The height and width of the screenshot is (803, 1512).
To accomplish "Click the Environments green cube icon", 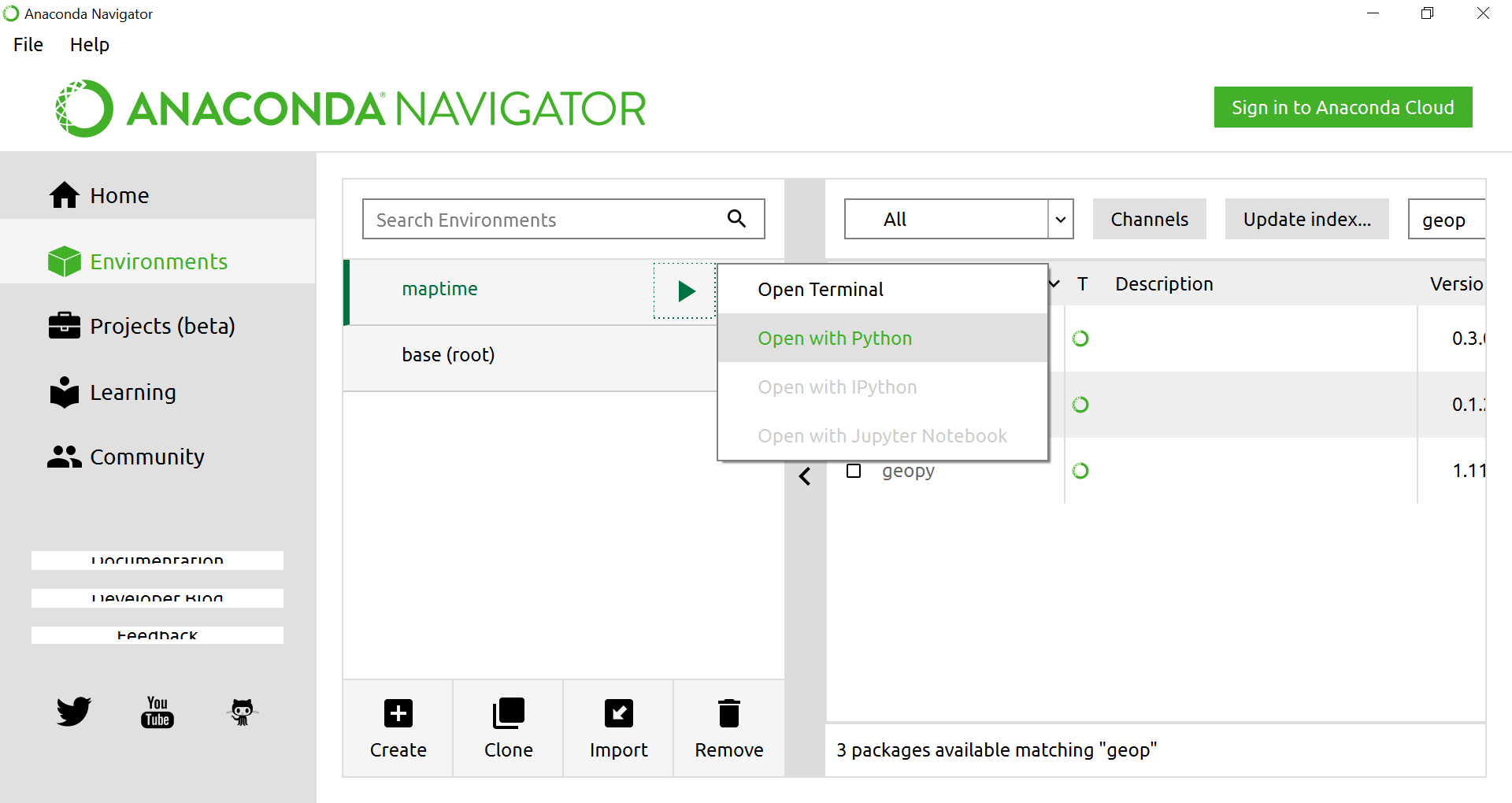I will 65,261.
